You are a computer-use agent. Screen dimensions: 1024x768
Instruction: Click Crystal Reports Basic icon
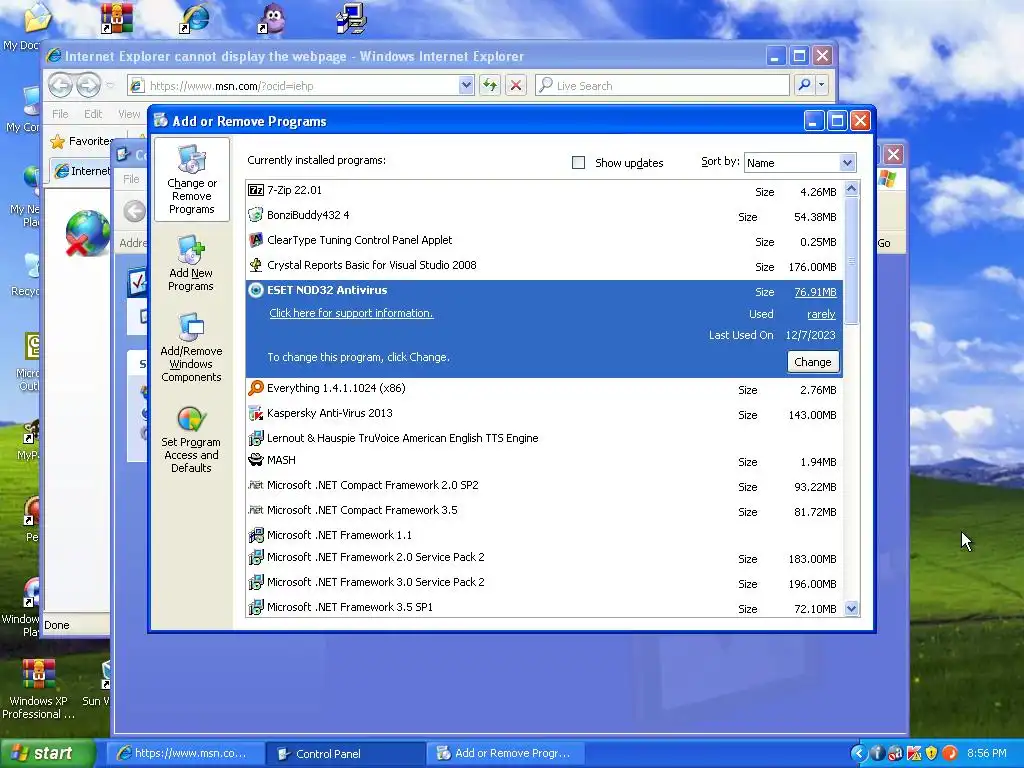coord(256,264)
